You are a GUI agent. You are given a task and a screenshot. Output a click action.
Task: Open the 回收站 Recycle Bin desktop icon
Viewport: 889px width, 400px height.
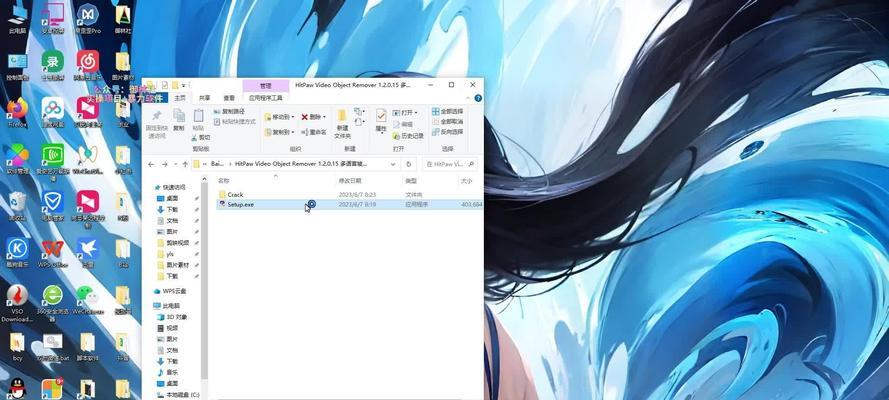18,206
